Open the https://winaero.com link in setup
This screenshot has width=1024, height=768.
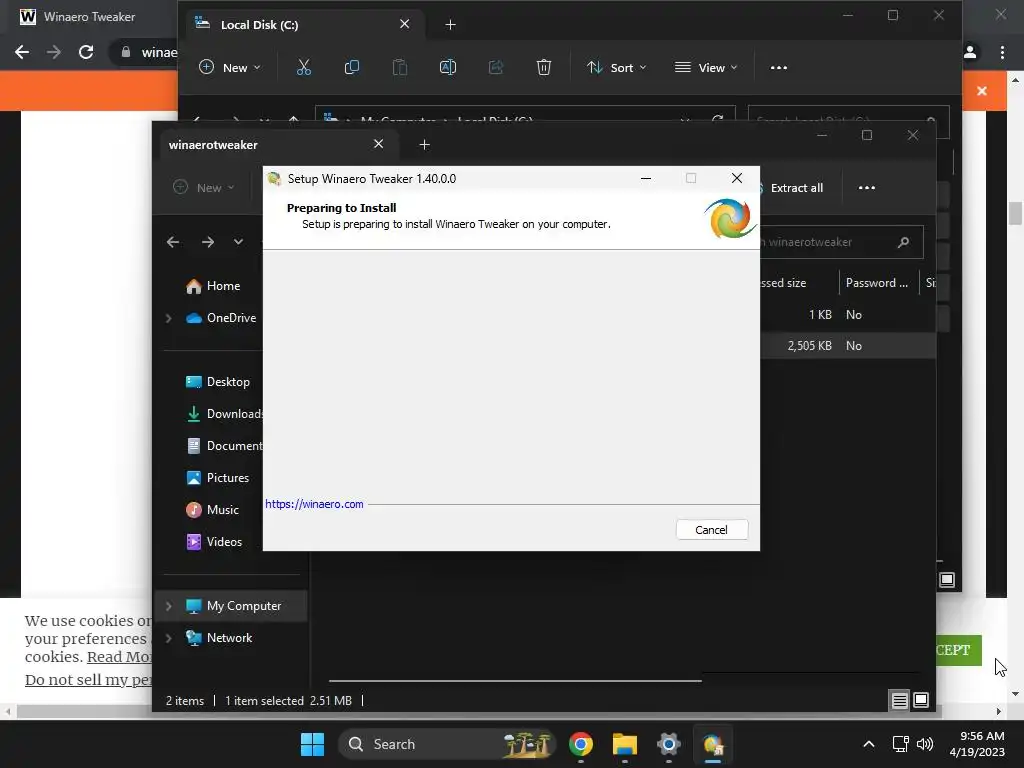(314, 504)
